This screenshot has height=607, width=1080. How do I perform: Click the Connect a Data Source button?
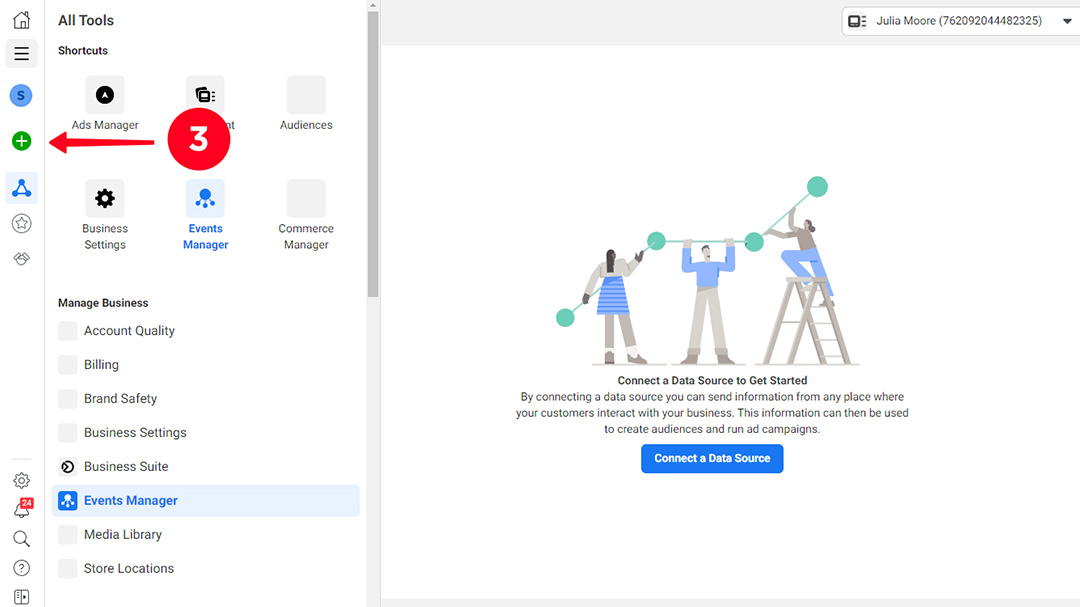click(712, 458)
